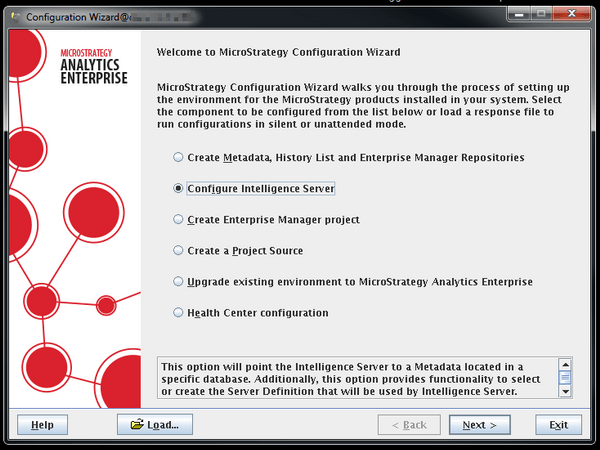
Task: Click the description scrollbar down arrow
Action: click(565, 392)
